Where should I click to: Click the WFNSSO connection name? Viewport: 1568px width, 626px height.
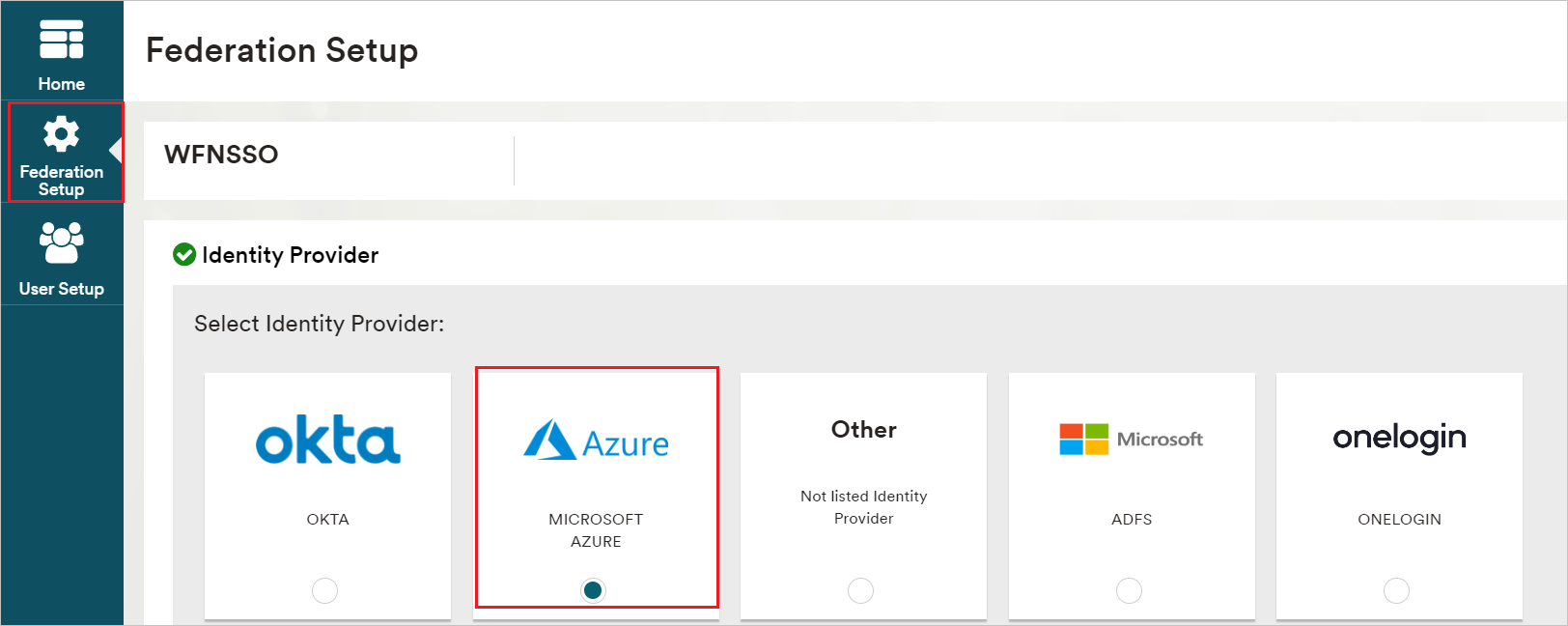221,155
